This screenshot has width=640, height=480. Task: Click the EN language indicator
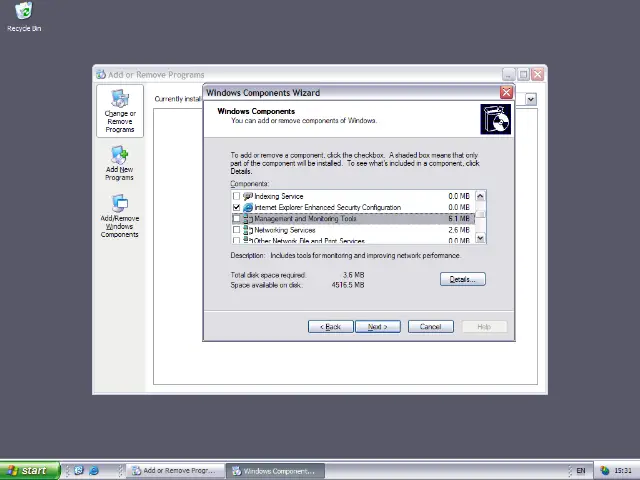[580, 471]
